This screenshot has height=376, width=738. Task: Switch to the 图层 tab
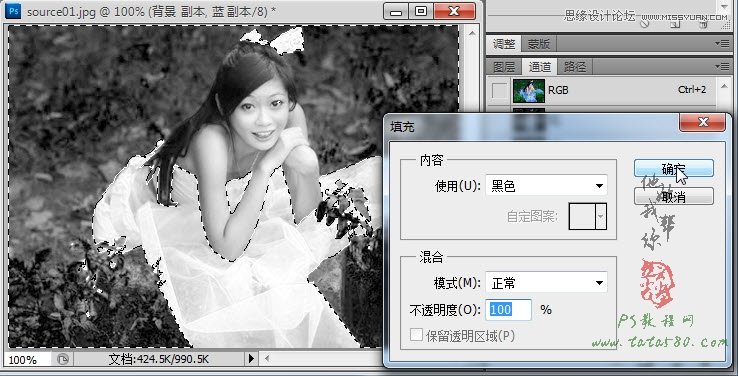pyautogui.click(x=504, y=67)
